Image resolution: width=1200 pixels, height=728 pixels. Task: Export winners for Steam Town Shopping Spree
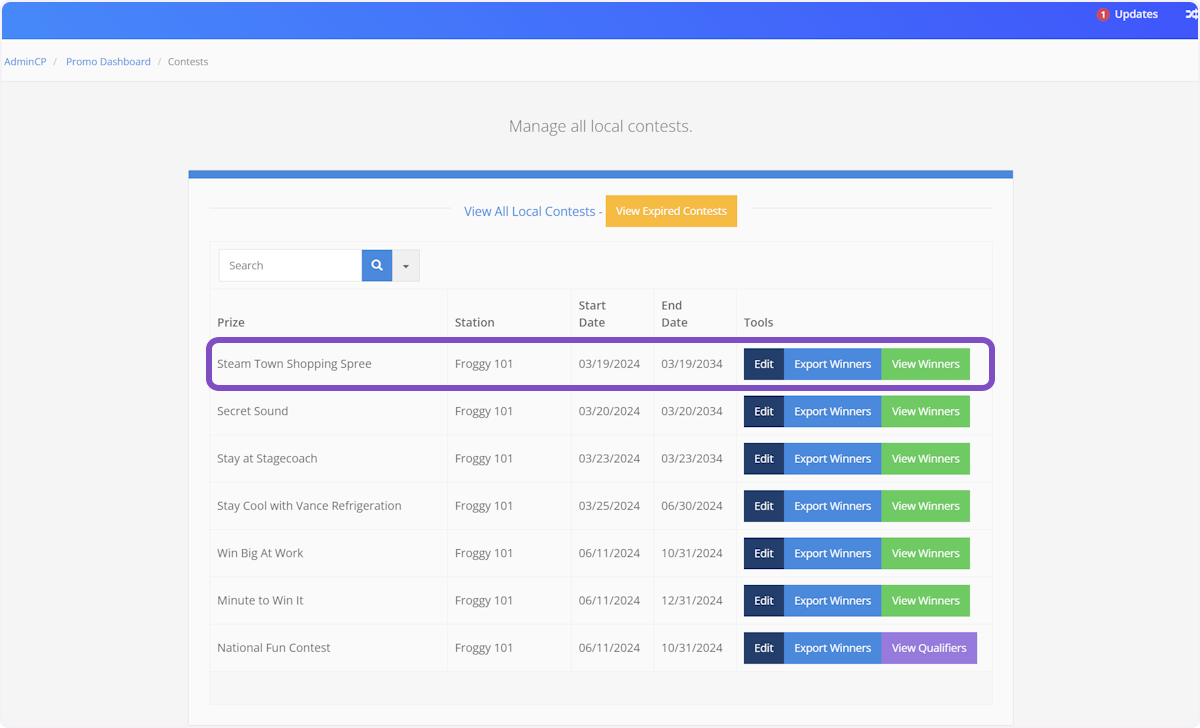pyautogui.click(x=832, y=364)
